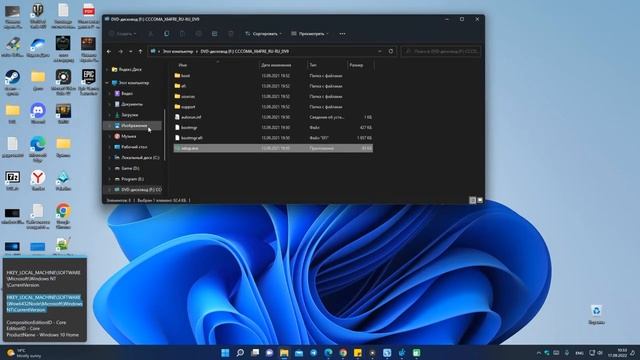Open Task View from taskbar
Viewport: 640px width, 360px height.
255,353
